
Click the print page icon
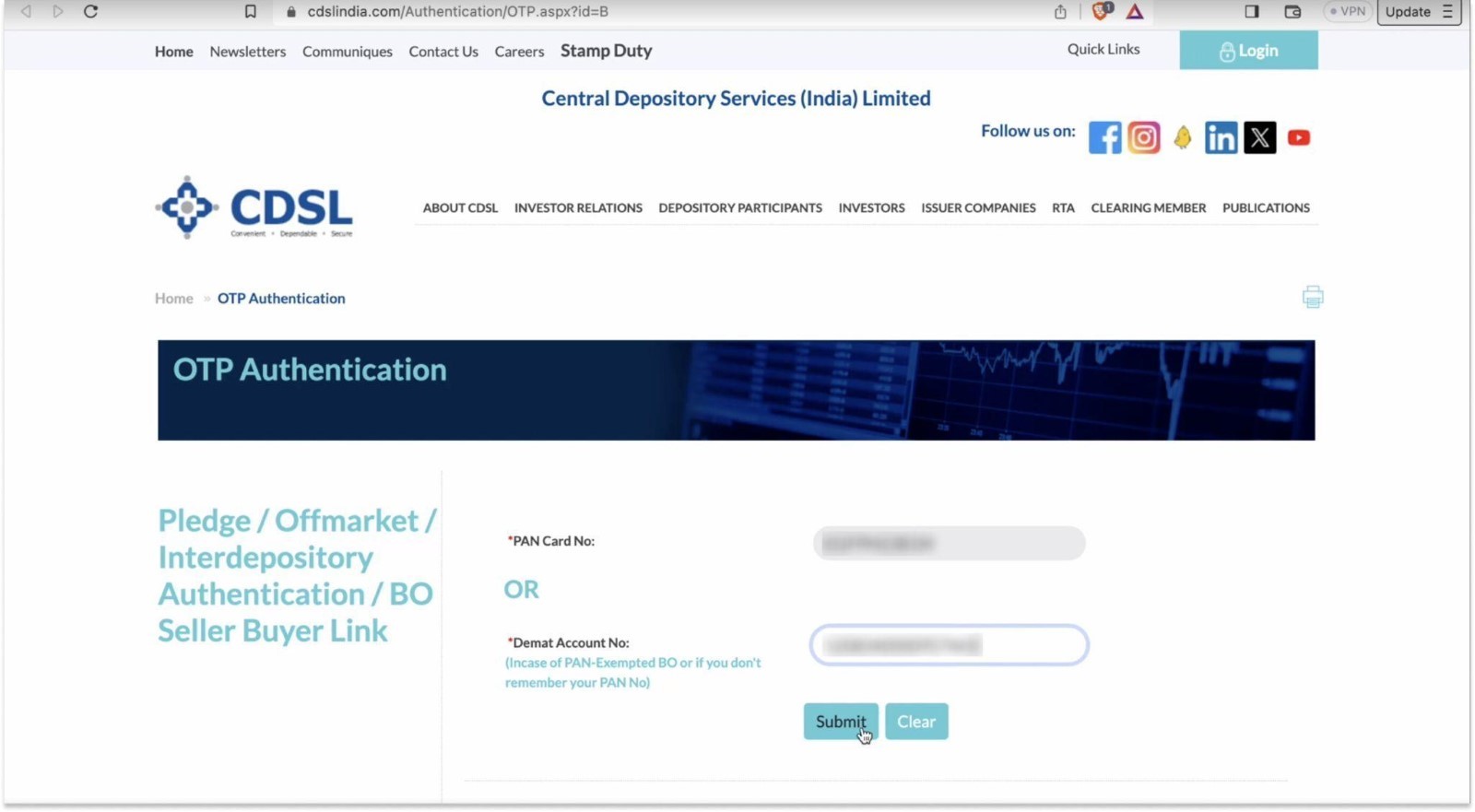click(x=1313, y=297)
